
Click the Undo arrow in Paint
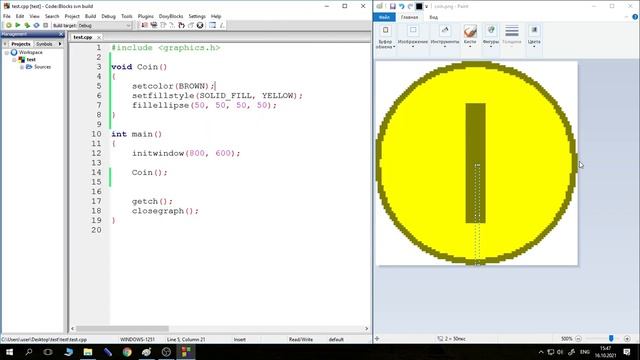click(x=402, y=6)
